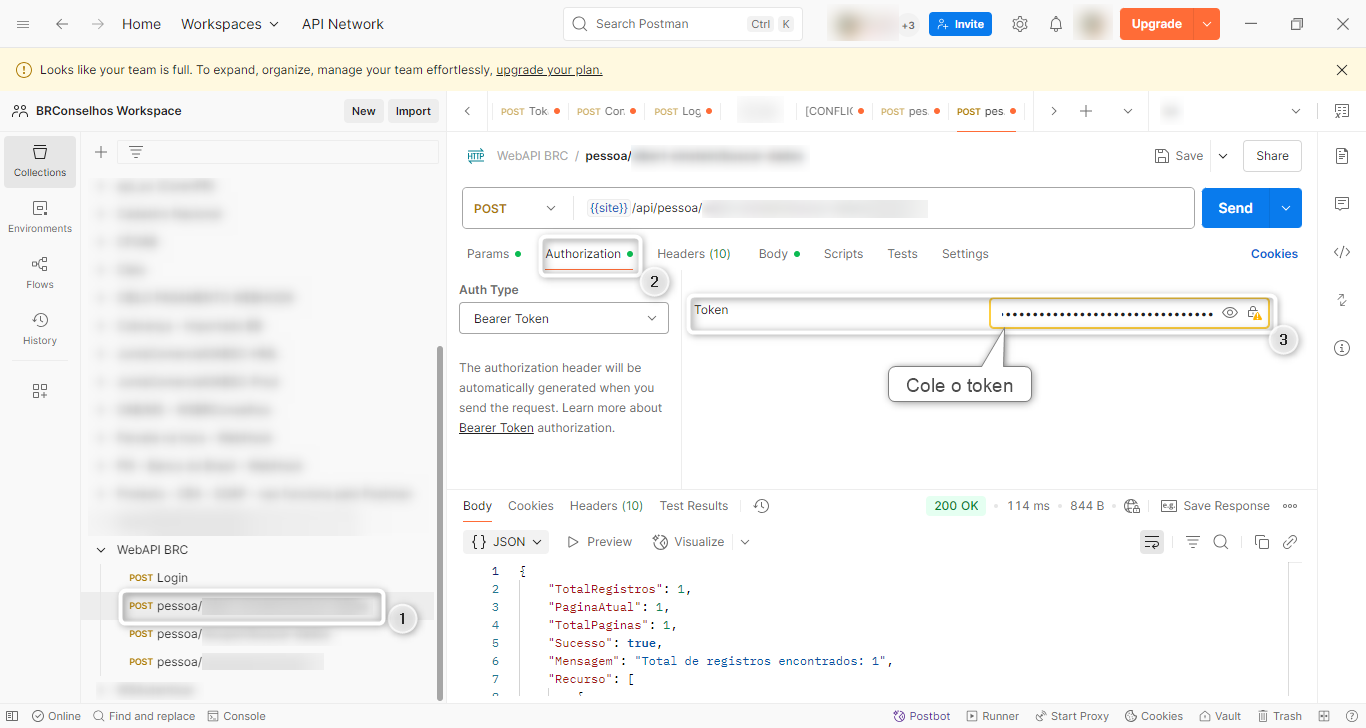Image resolution: width=1366 pixels, height=728 pixels.
Task: Open the Documentation icon in the right sidebar
Action: point(1342,156)
